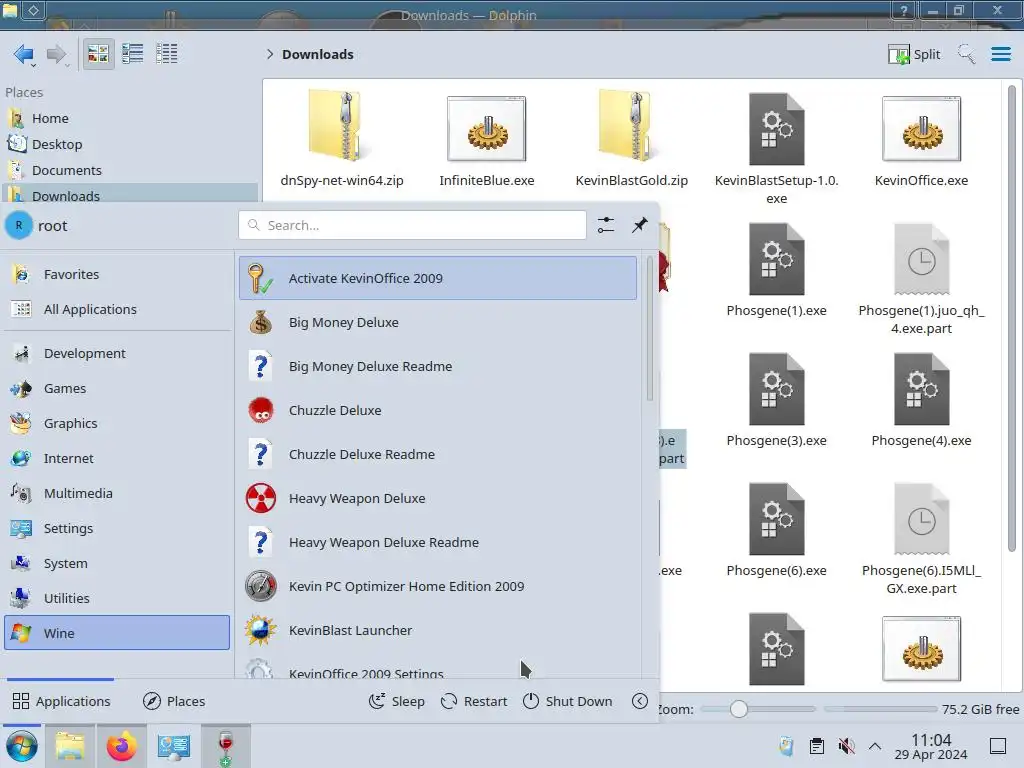Image resolution: width=1024 pixels, height=768 pixels.
Task: Open Desktop in Places panel
Action: coord(130,144)
